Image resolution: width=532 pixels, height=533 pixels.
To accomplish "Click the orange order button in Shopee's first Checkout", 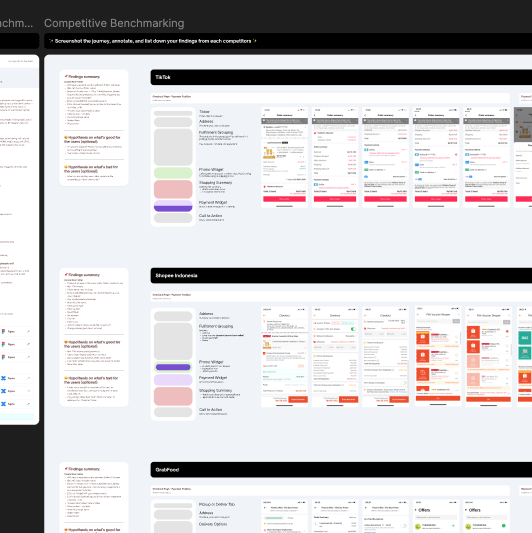I will click(298, 399).
